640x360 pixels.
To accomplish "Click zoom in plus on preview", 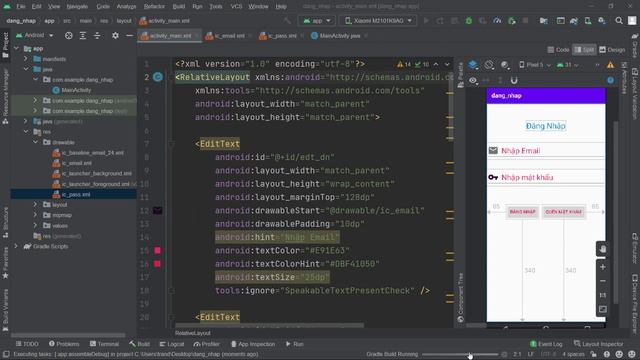I will [x=603, y=267].
